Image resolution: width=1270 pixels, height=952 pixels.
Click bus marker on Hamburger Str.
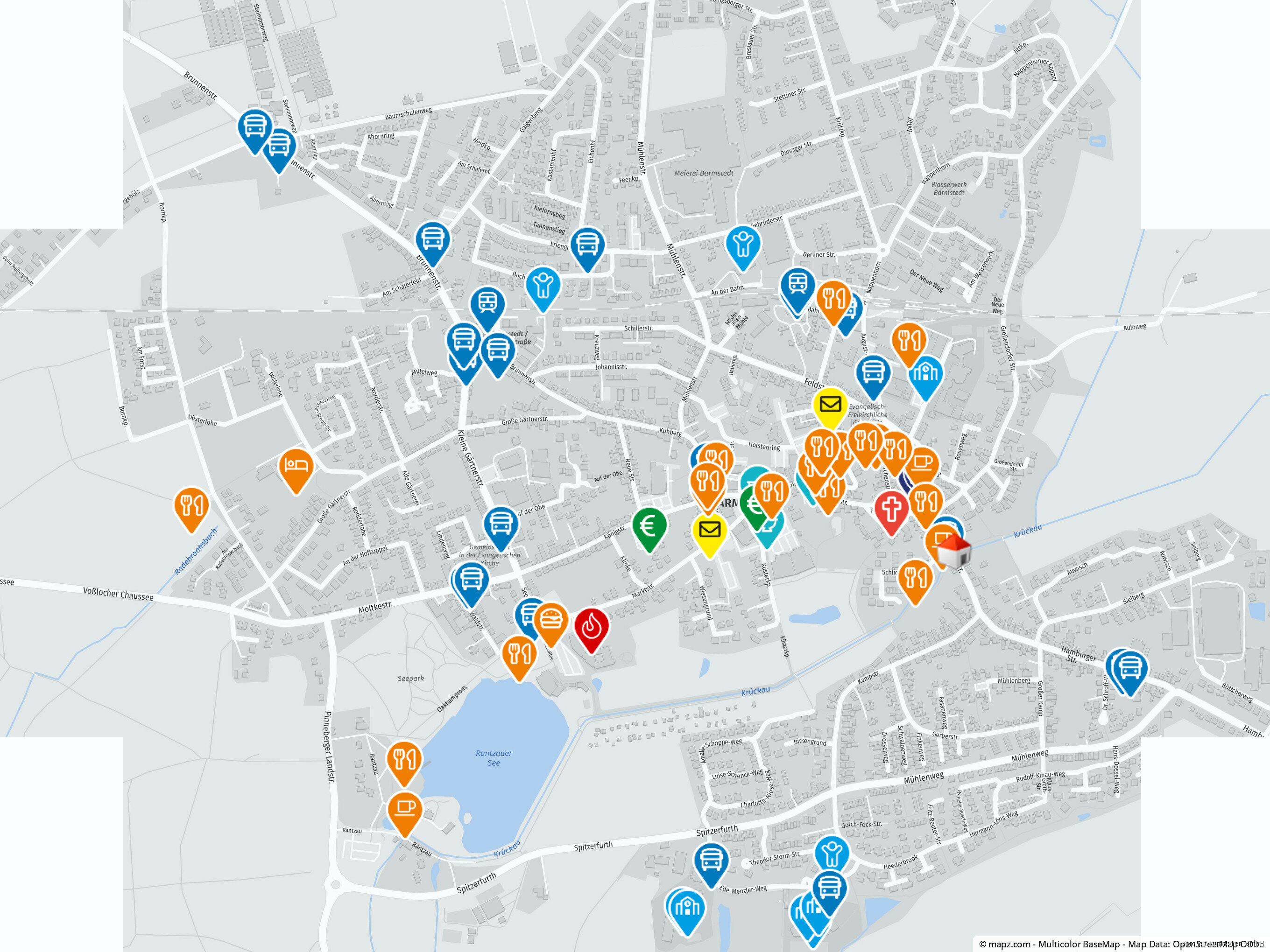point(1129,673)
